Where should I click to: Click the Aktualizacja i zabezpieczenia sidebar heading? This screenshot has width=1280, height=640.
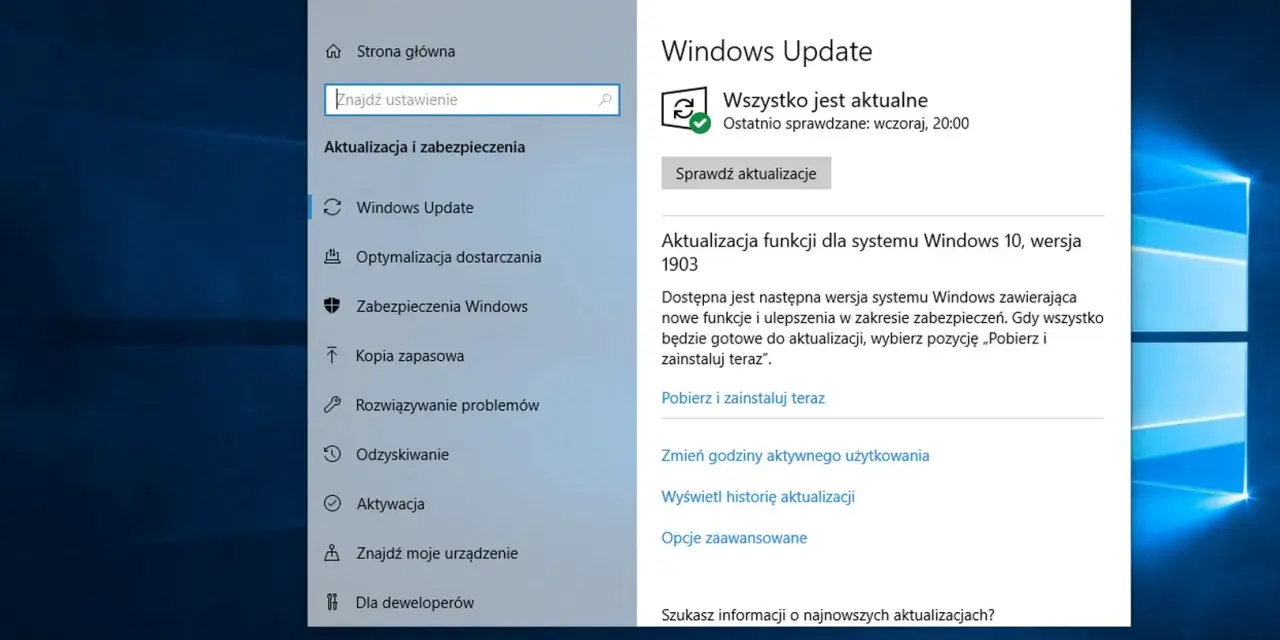click(424, 147)
